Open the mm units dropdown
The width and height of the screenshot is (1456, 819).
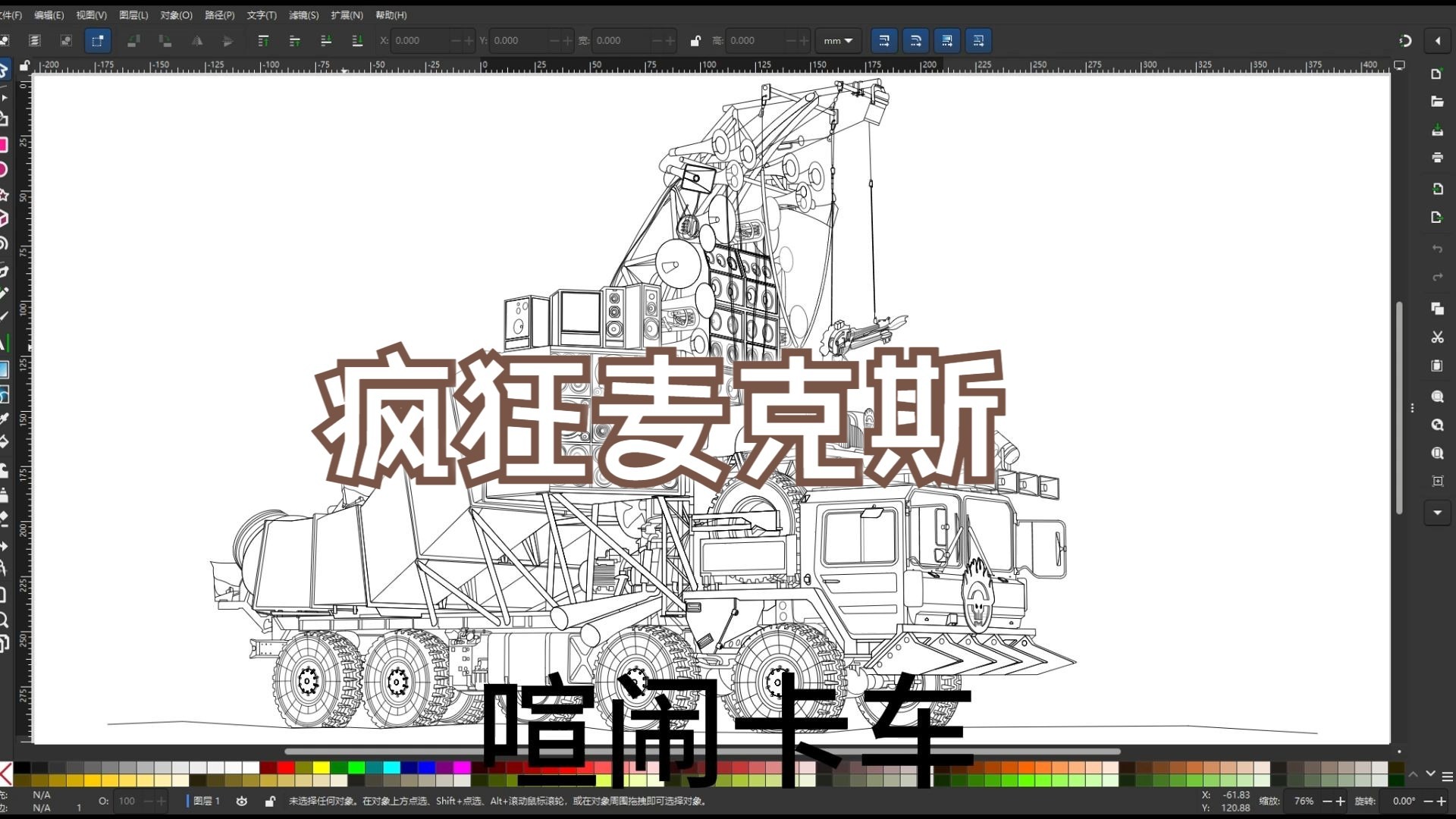point(838,41)
